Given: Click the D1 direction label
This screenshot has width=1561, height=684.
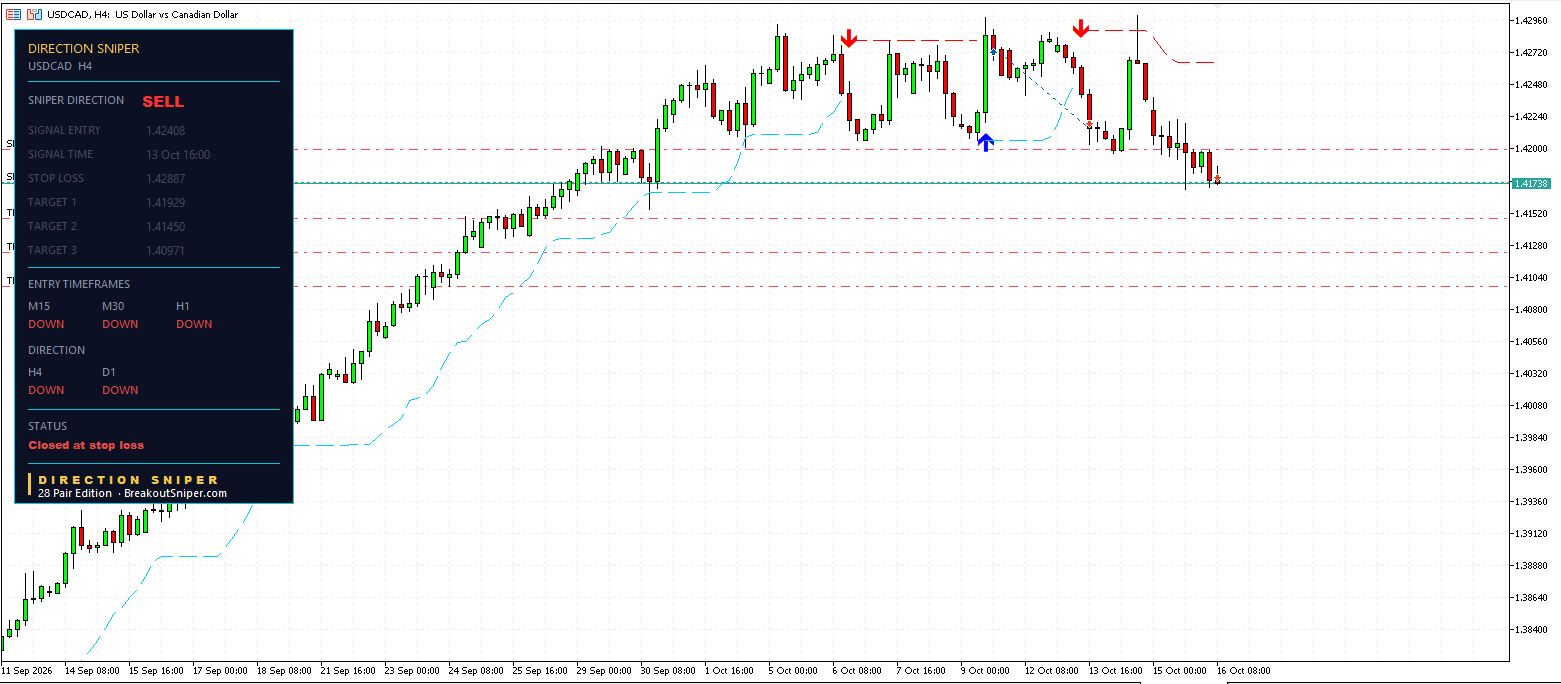Looking at the screenshot, I should pyautogui.click(x=109, y=372).
